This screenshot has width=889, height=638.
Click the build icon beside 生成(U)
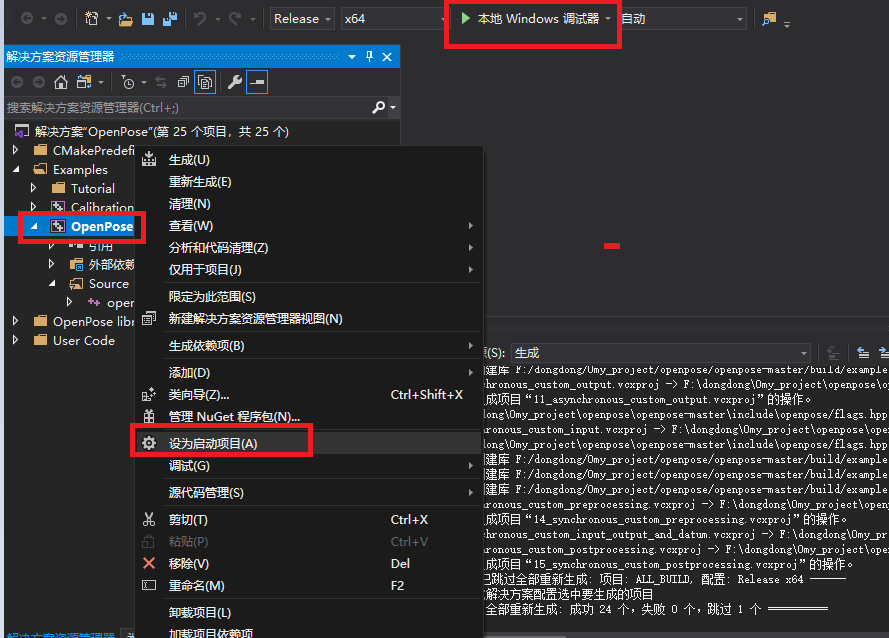(x=149, y=159)
